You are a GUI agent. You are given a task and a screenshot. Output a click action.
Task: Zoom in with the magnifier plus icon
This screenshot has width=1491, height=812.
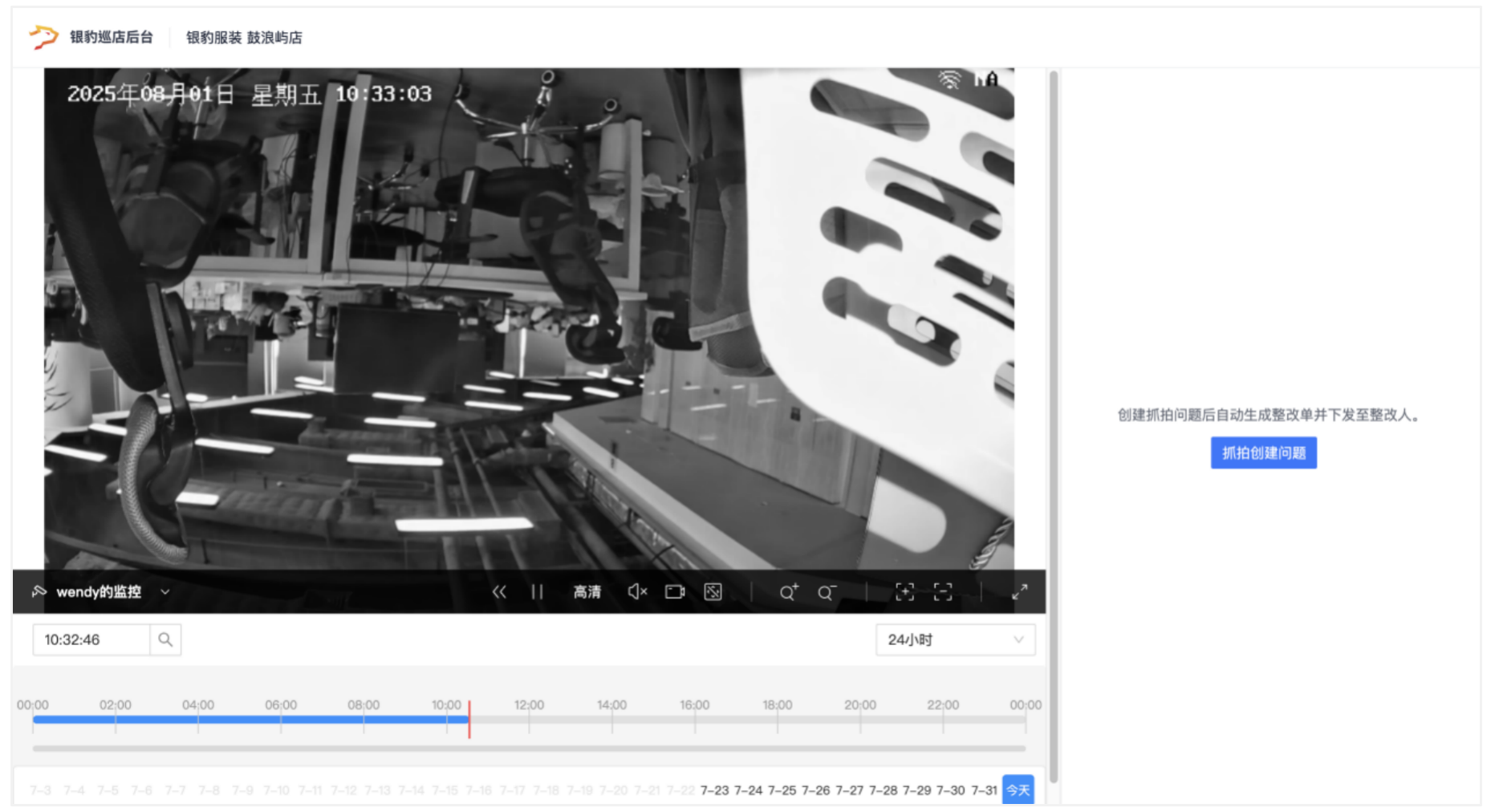(789, 592)
